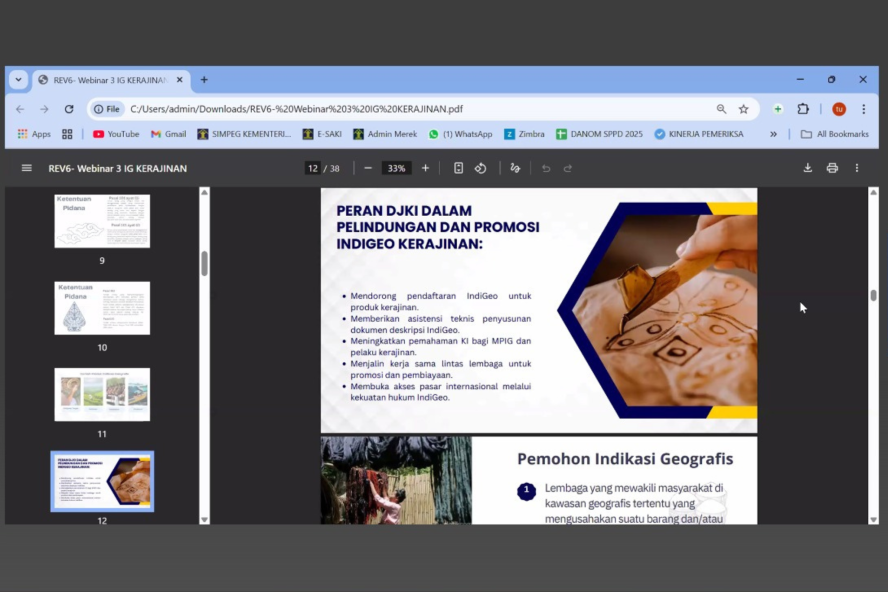Image resolution: width=888 pixels, height=592 pixels.
Task: Open the Admin Merek bookmark
Action: (386, 134)
